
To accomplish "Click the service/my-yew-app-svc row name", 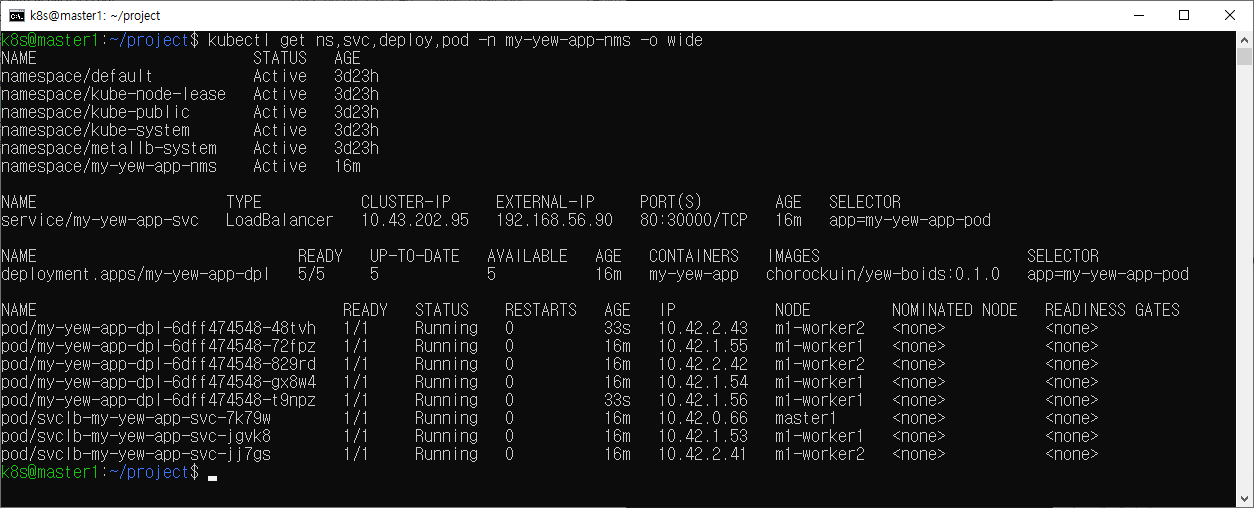I will tap(100, 220).
